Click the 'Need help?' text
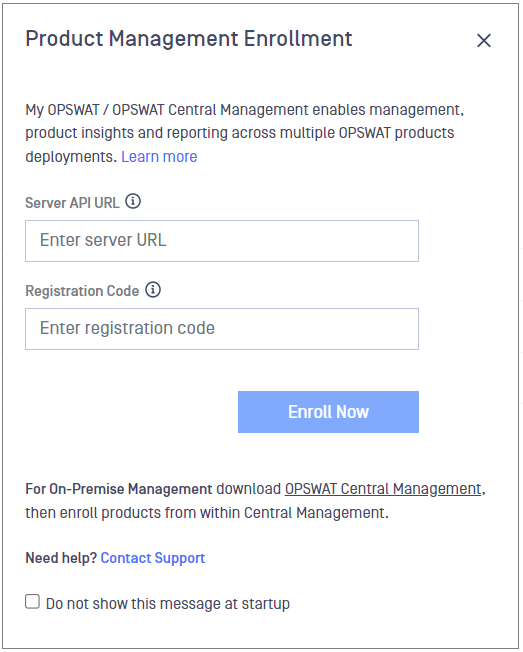The width and height of the screenshot is (523, 652). pyautogui.click(x=61, y=558)
